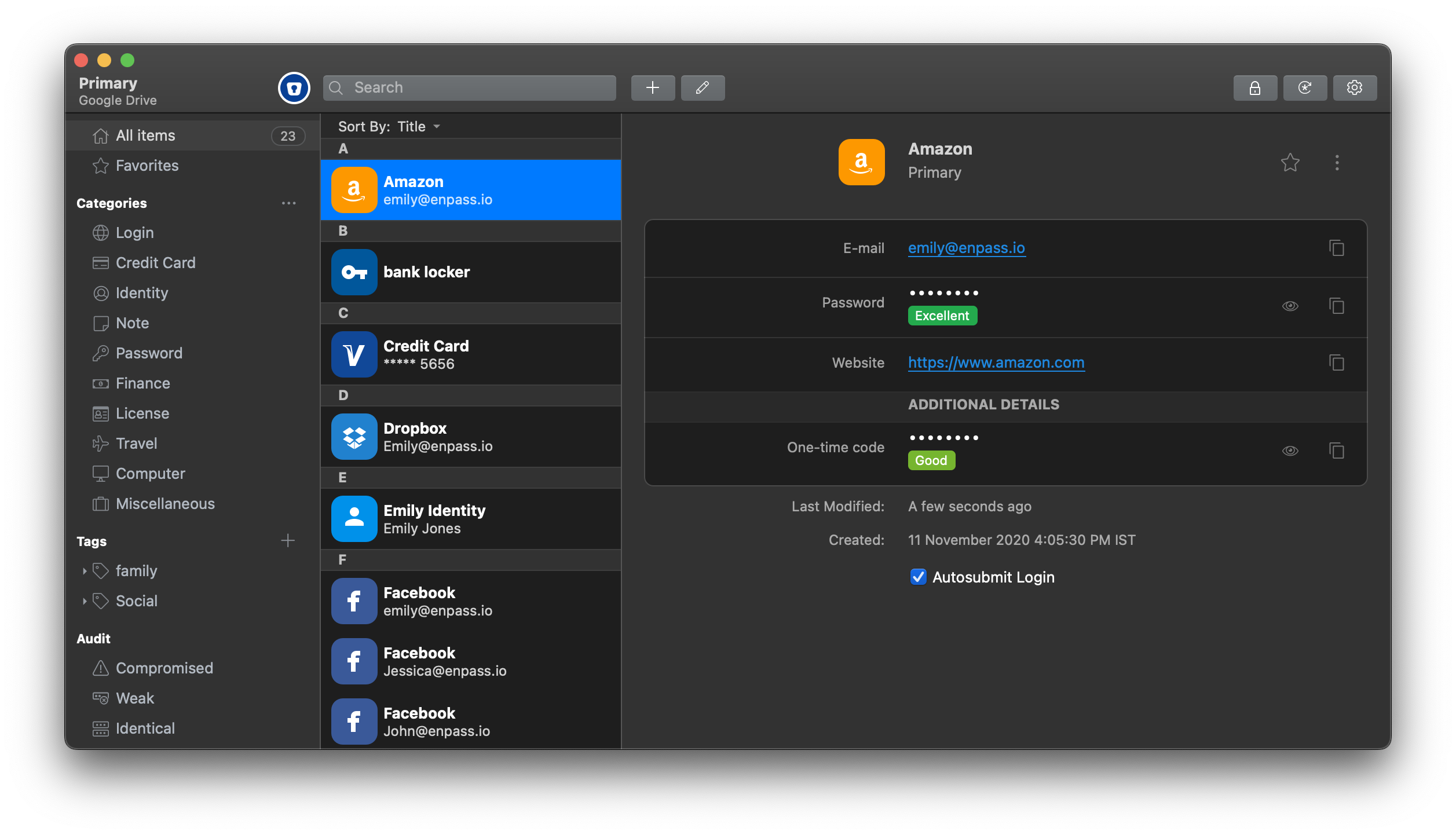Mark Amazon as favorite with star
The height and width of the screenshot is (835, 1456).
pos(1290,163)
